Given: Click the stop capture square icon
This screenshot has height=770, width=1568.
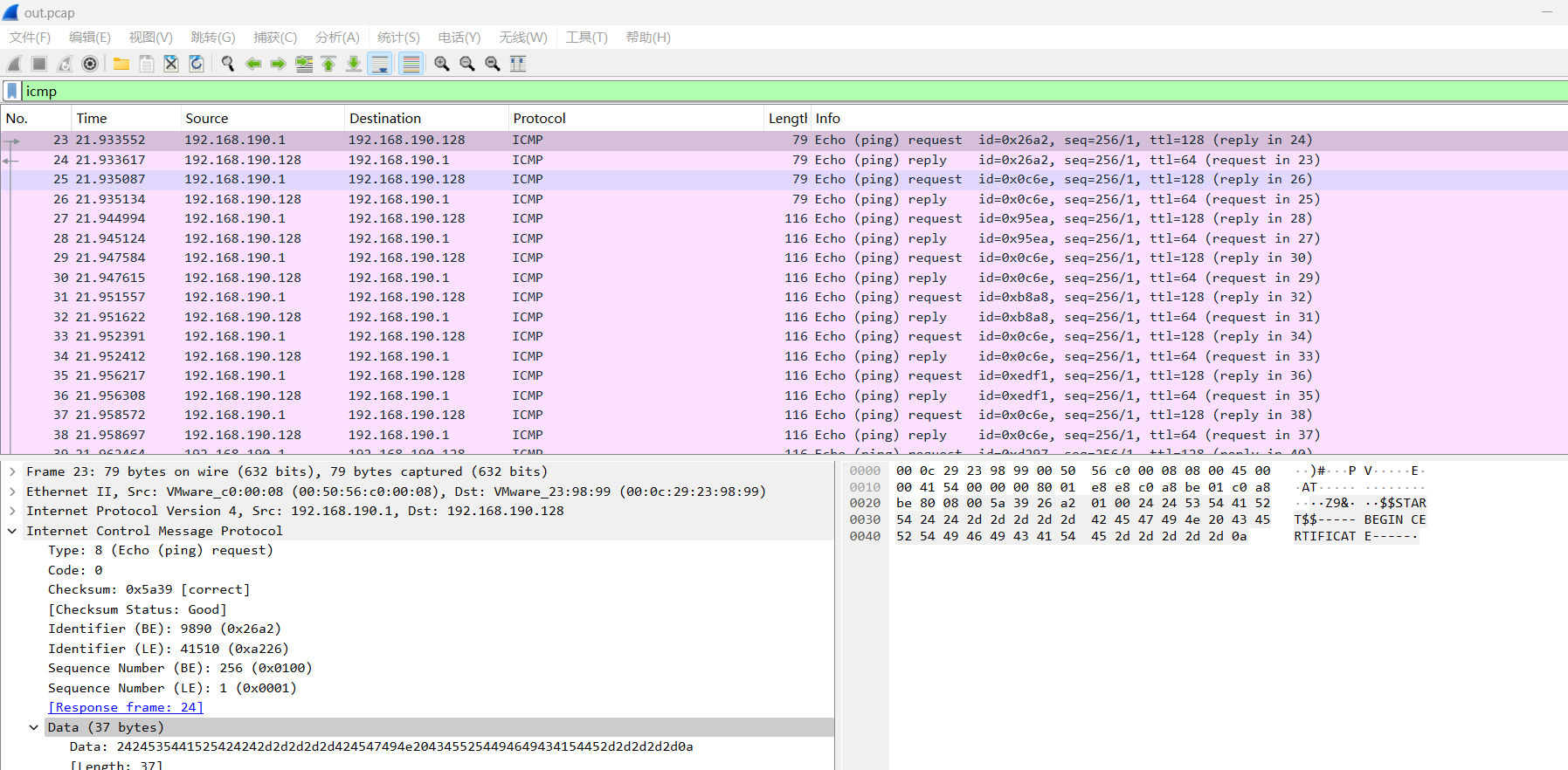Looking at the screenshot, I should pyautogui.click(x=39, y=64).
